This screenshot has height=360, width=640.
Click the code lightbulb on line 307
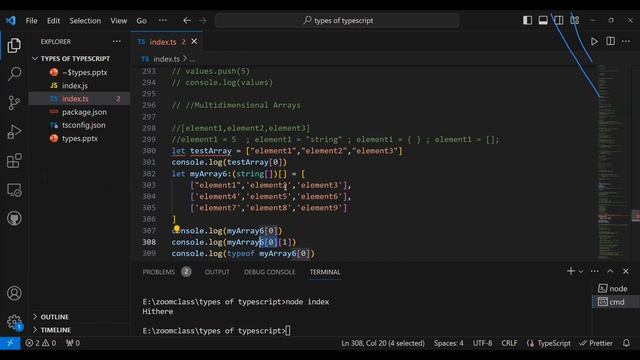[177, 229]
